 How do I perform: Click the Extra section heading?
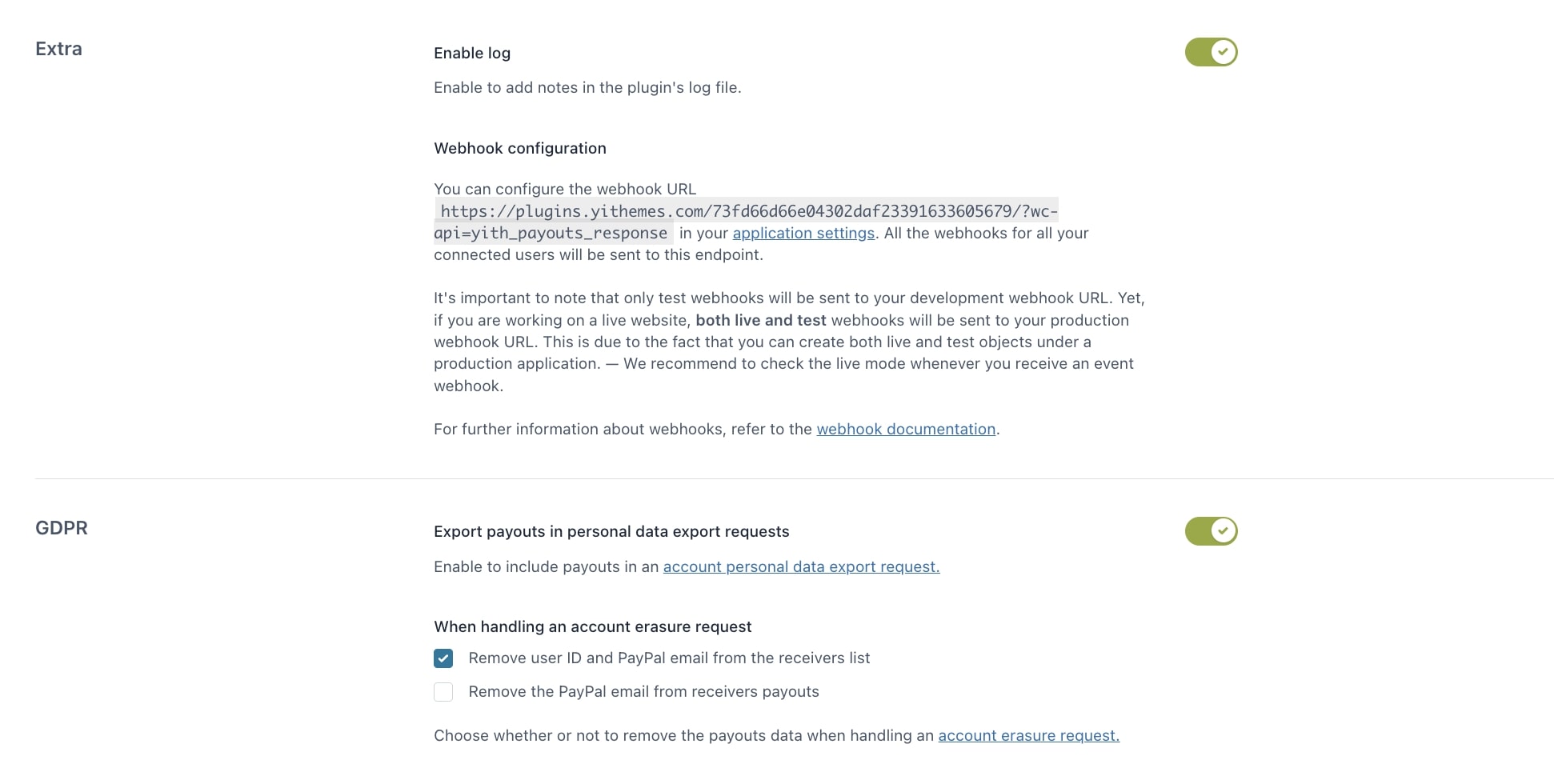[x=58, y=49]
